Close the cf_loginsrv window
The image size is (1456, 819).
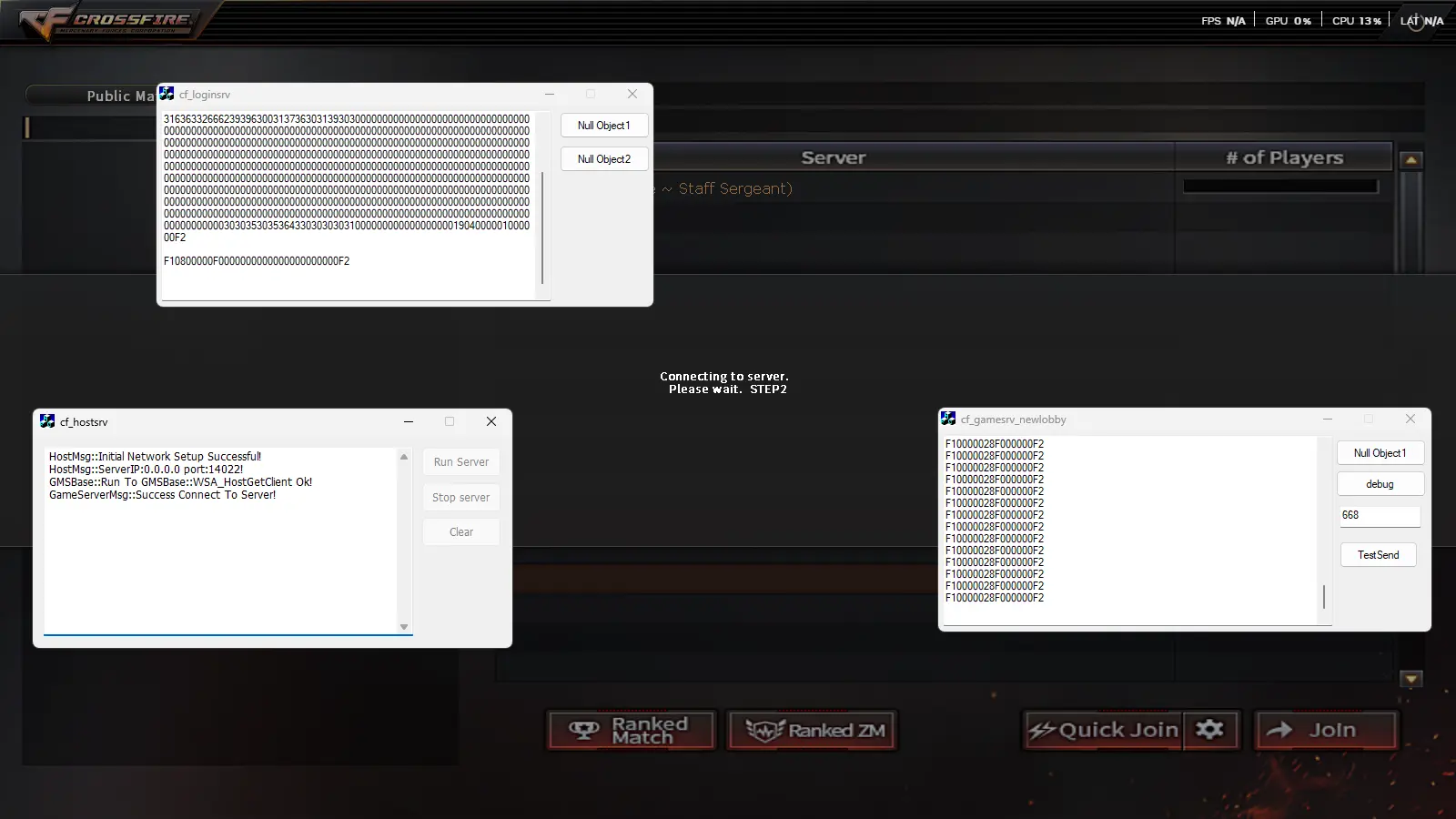(632, 94)
